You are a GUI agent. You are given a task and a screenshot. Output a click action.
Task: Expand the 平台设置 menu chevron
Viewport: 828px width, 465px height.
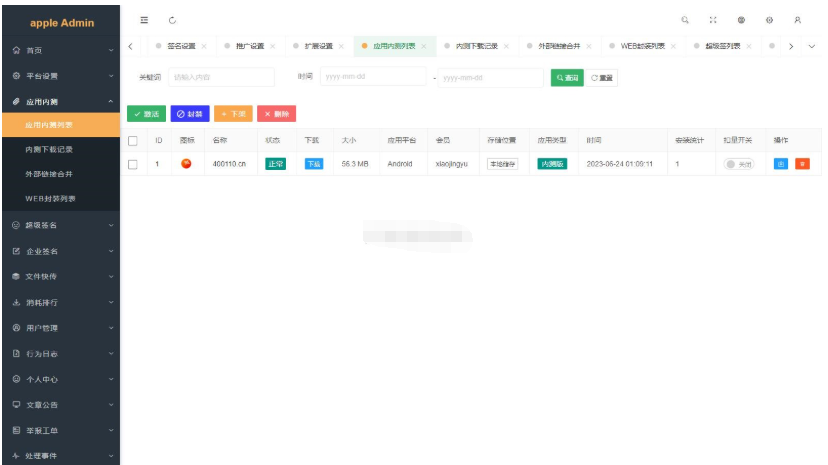pos(111,76)
